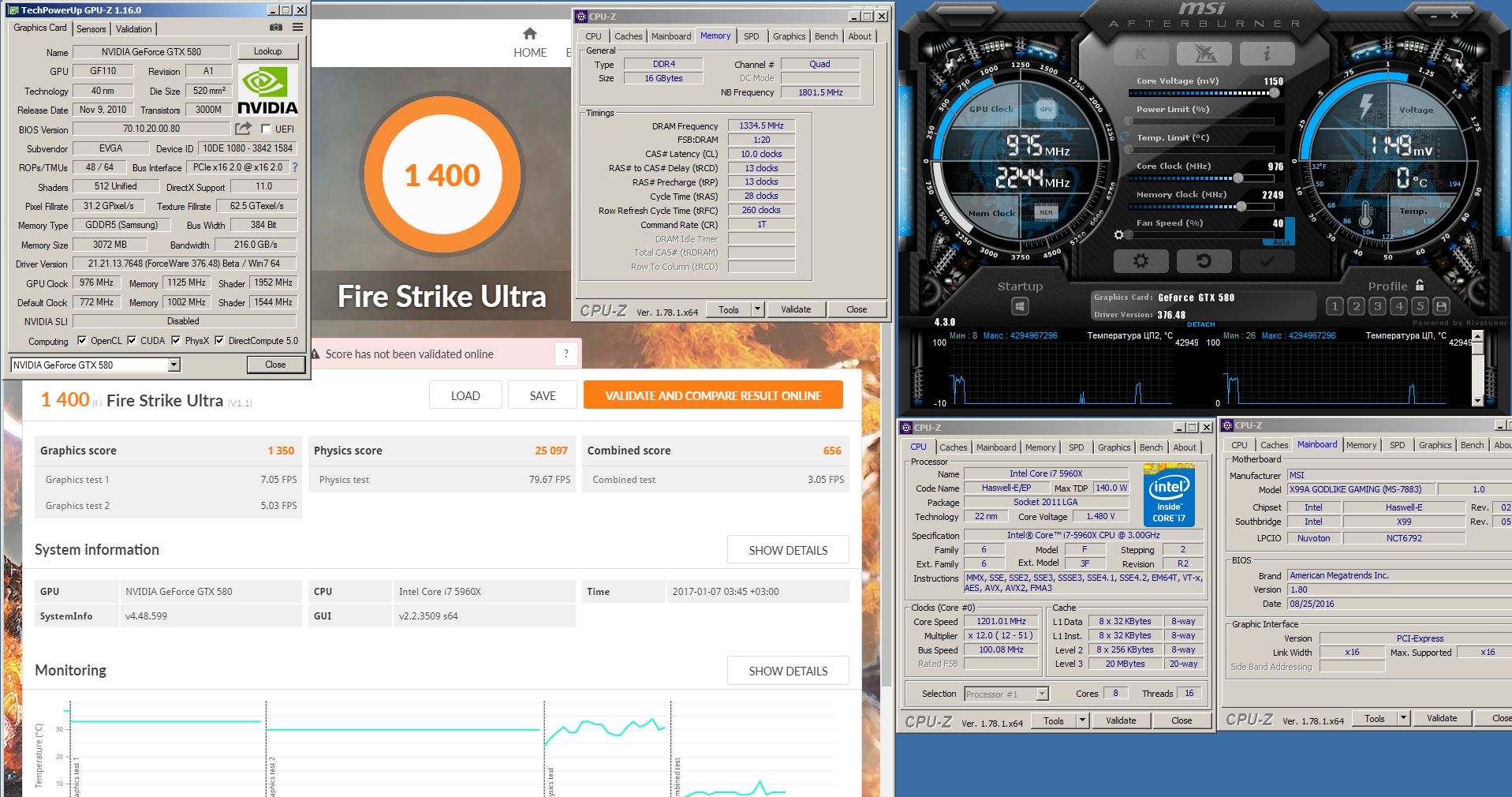The image size is (1512, 797).
Task: Open the Graphics tab in CPU-Z Mainboard window
Action: click(1435, 445)
